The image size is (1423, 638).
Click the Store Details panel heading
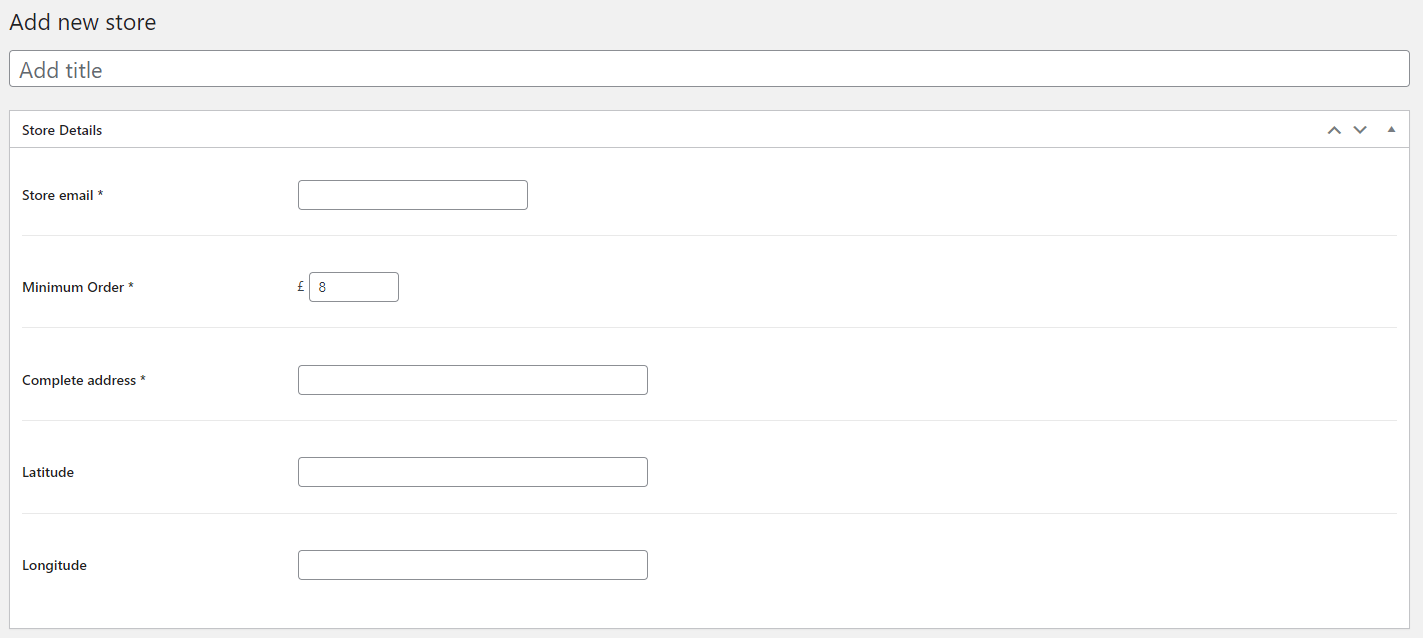click(62, 130)
